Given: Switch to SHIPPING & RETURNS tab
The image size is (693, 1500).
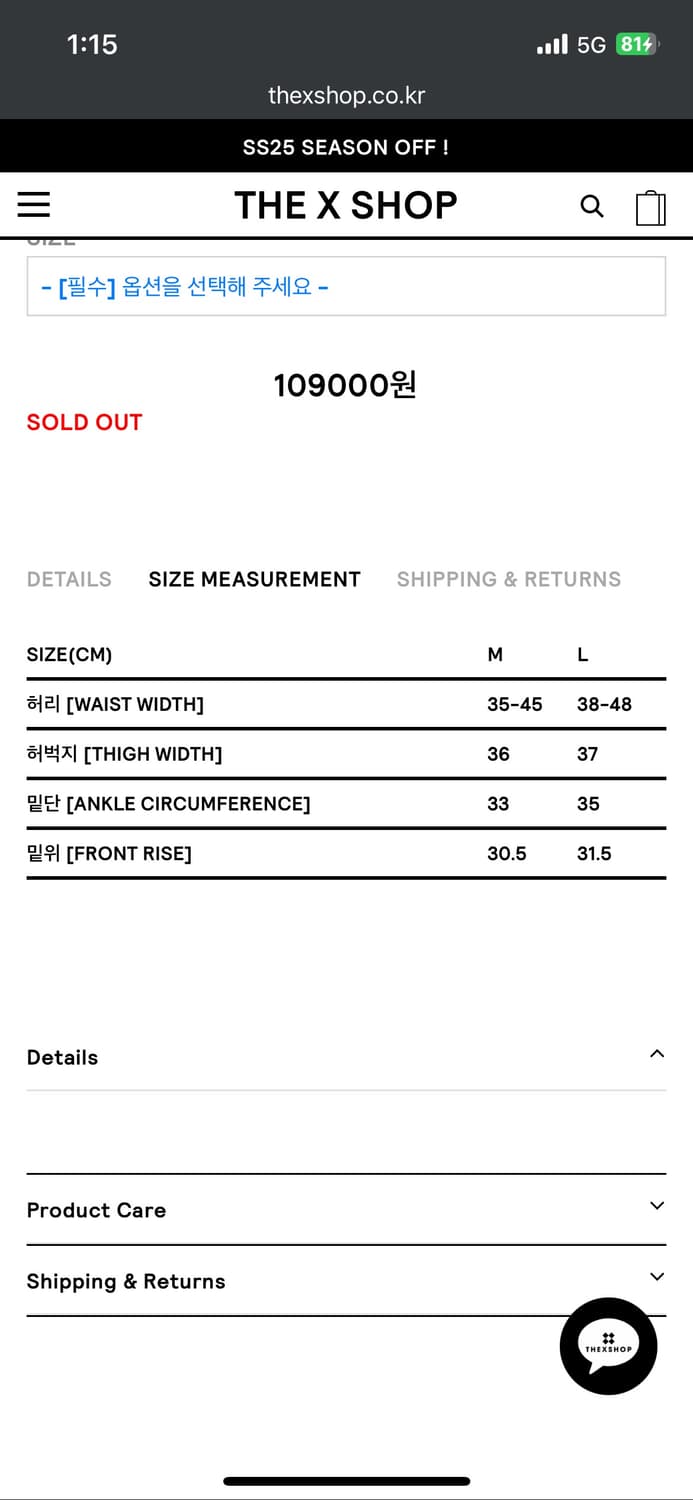Looking at the screenshot, I should [x=509, y=579].
